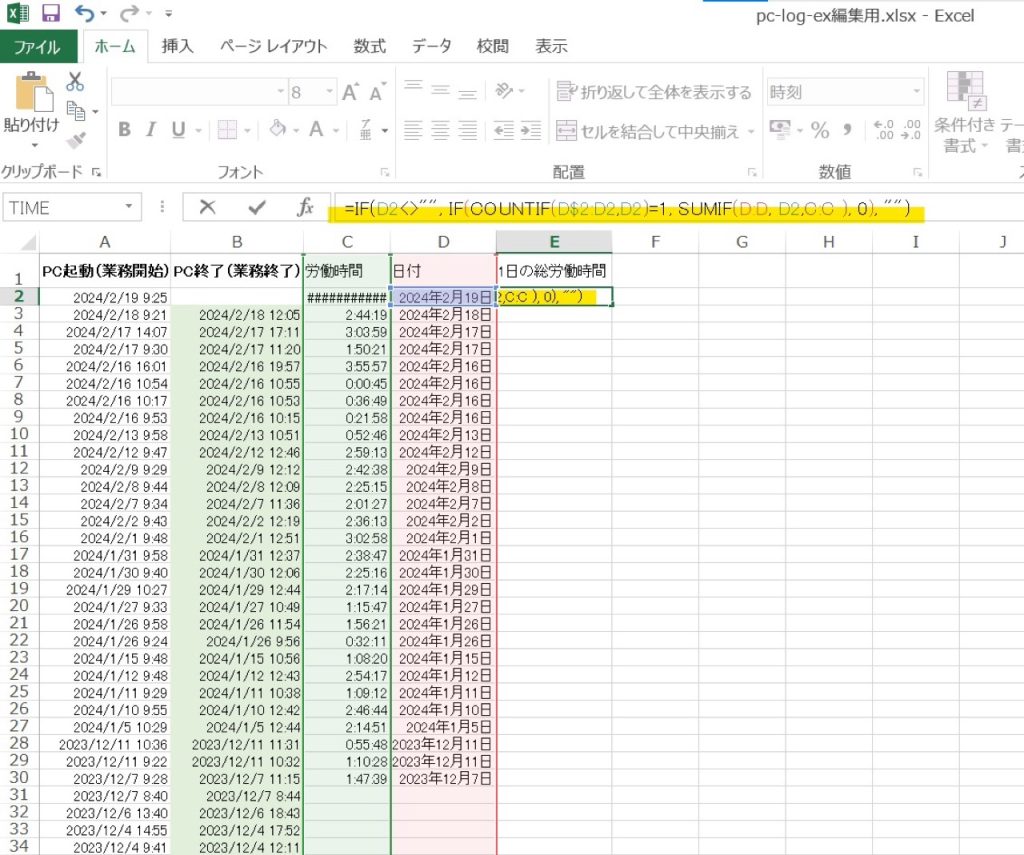This screenshot has height=855, width=1024.
Task: Apply comma style
Action: coord(848,130)
